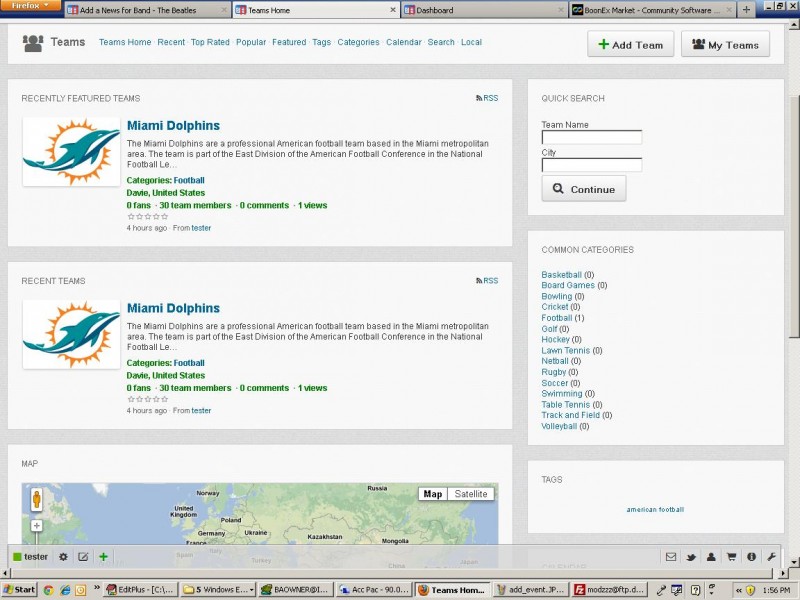
Task: Close the Teams Home browser tab
Action: coord(393,10)
